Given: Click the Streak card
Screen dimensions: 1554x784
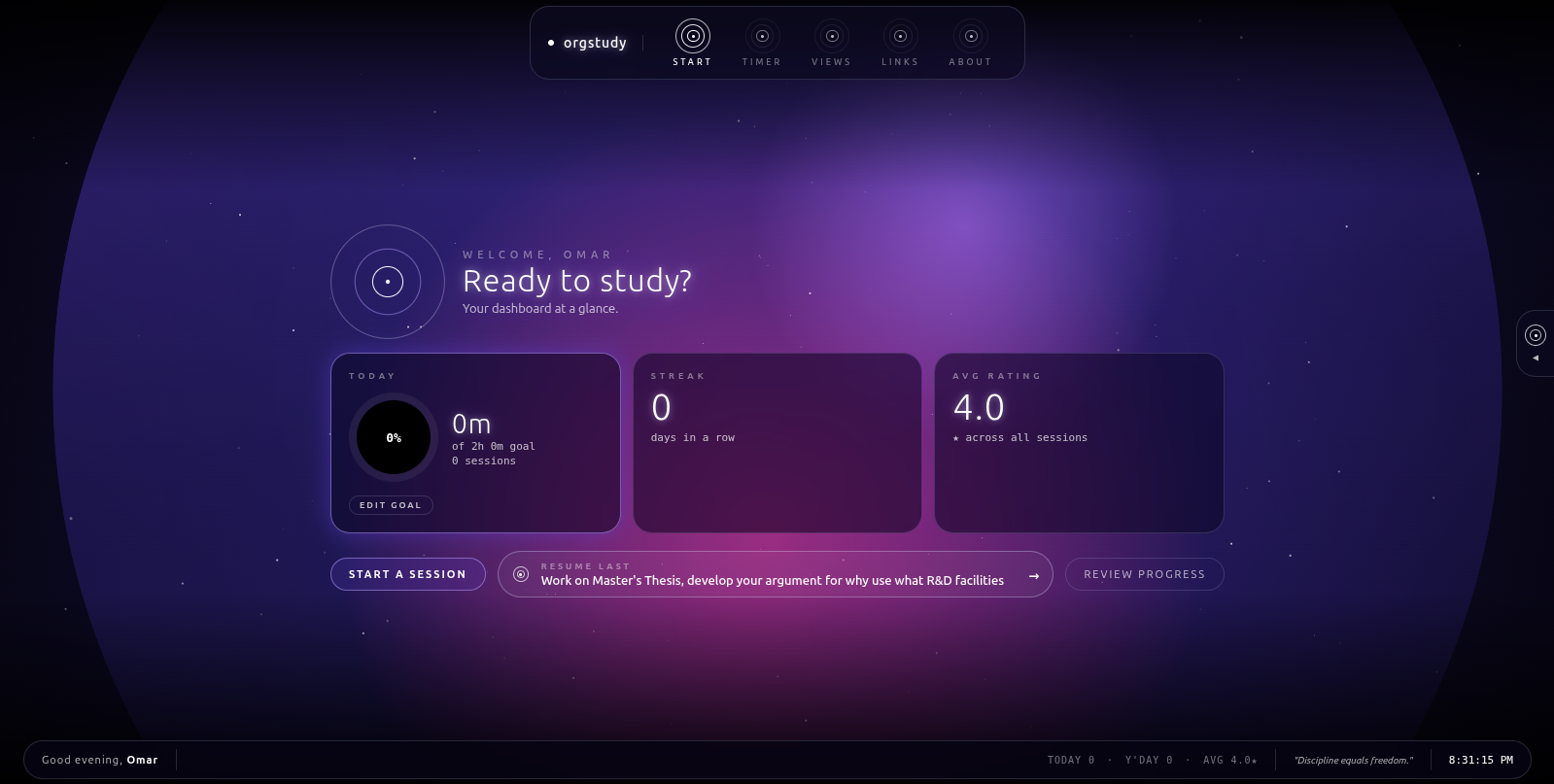Looking at the screenshot, I should pos(777,443).
